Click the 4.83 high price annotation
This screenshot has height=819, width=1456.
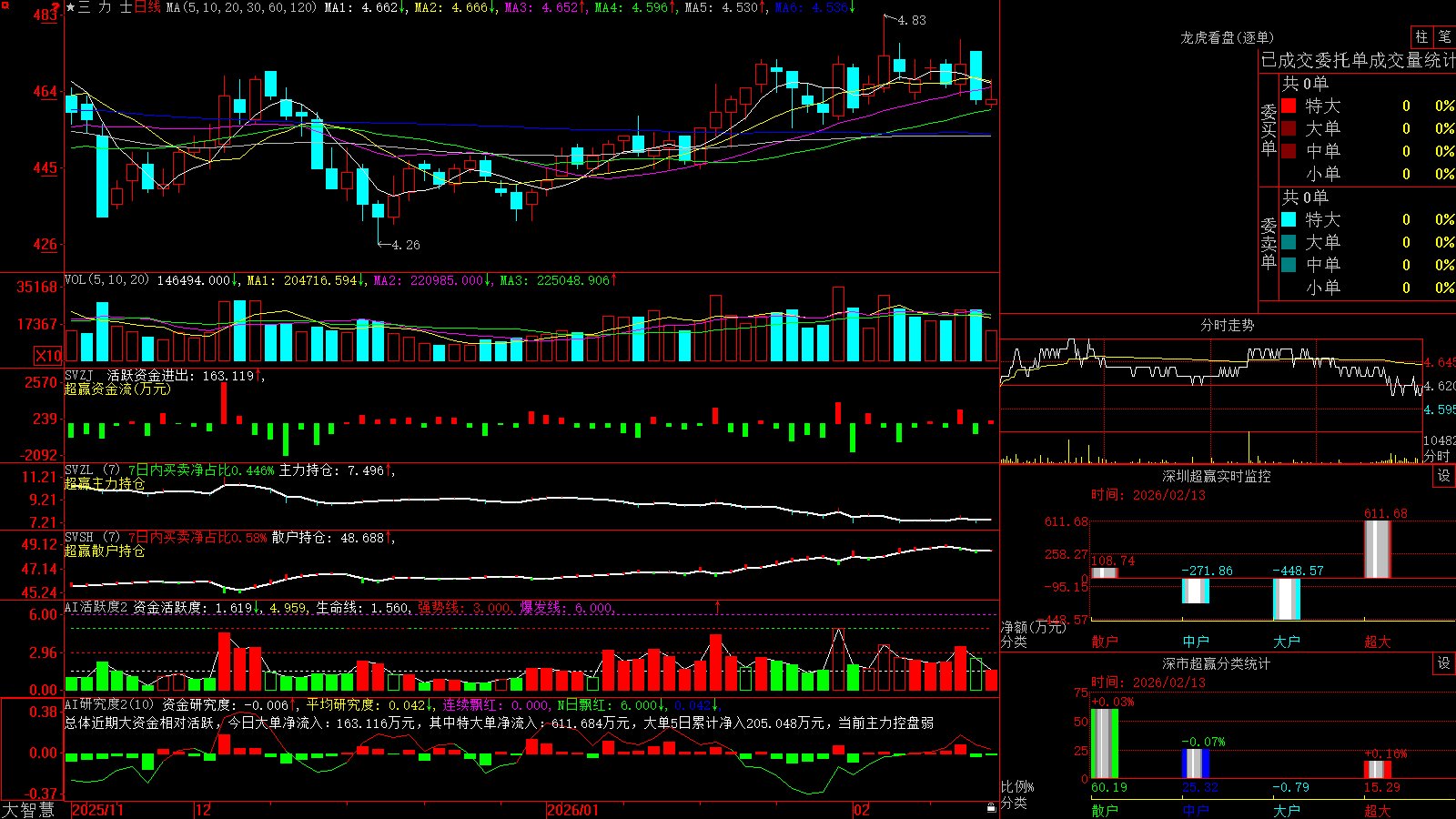(x=912, y=20)
